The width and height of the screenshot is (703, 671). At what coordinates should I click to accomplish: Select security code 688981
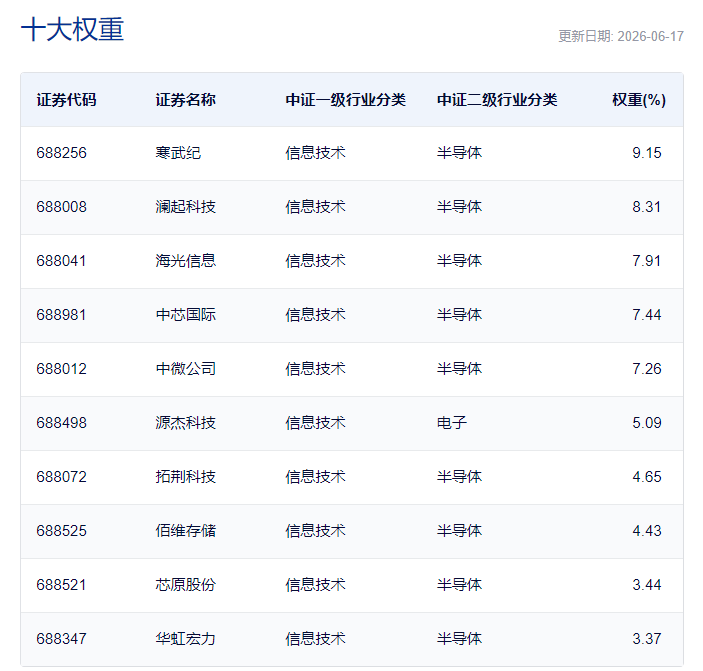(61, 315)
